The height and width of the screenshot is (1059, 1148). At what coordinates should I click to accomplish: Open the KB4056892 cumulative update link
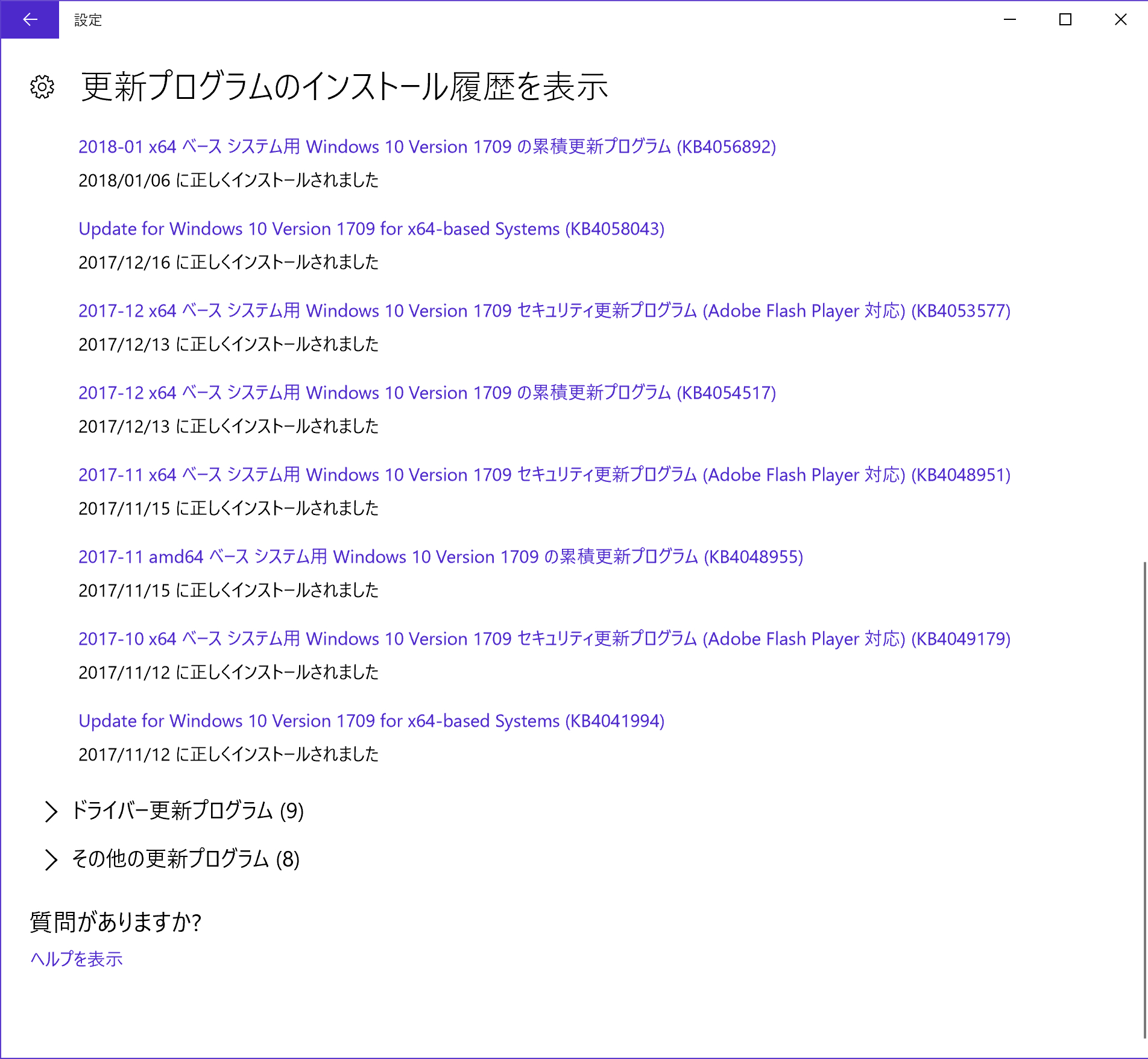pos(427,147)
